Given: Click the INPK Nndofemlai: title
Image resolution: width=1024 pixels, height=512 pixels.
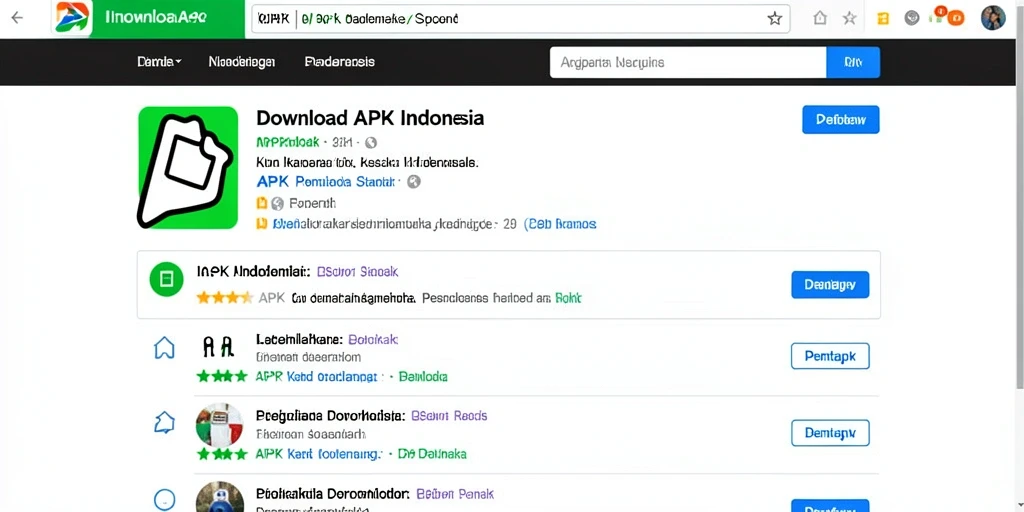Looking at the screenshot, I should (x=253, y=271).
